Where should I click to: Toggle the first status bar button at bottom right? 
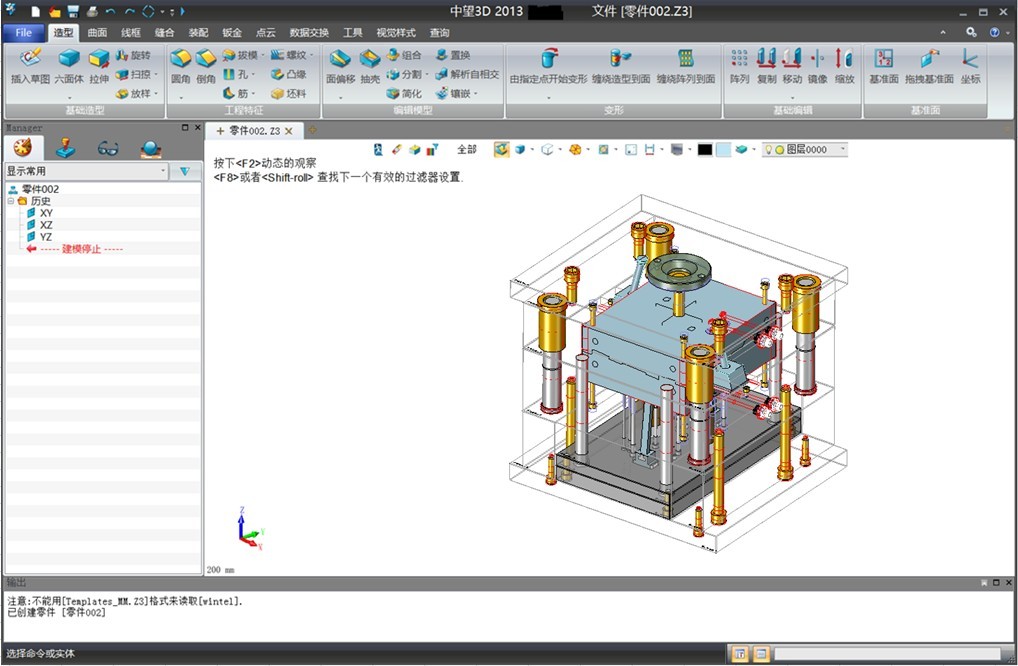click(x=740, y=654)
